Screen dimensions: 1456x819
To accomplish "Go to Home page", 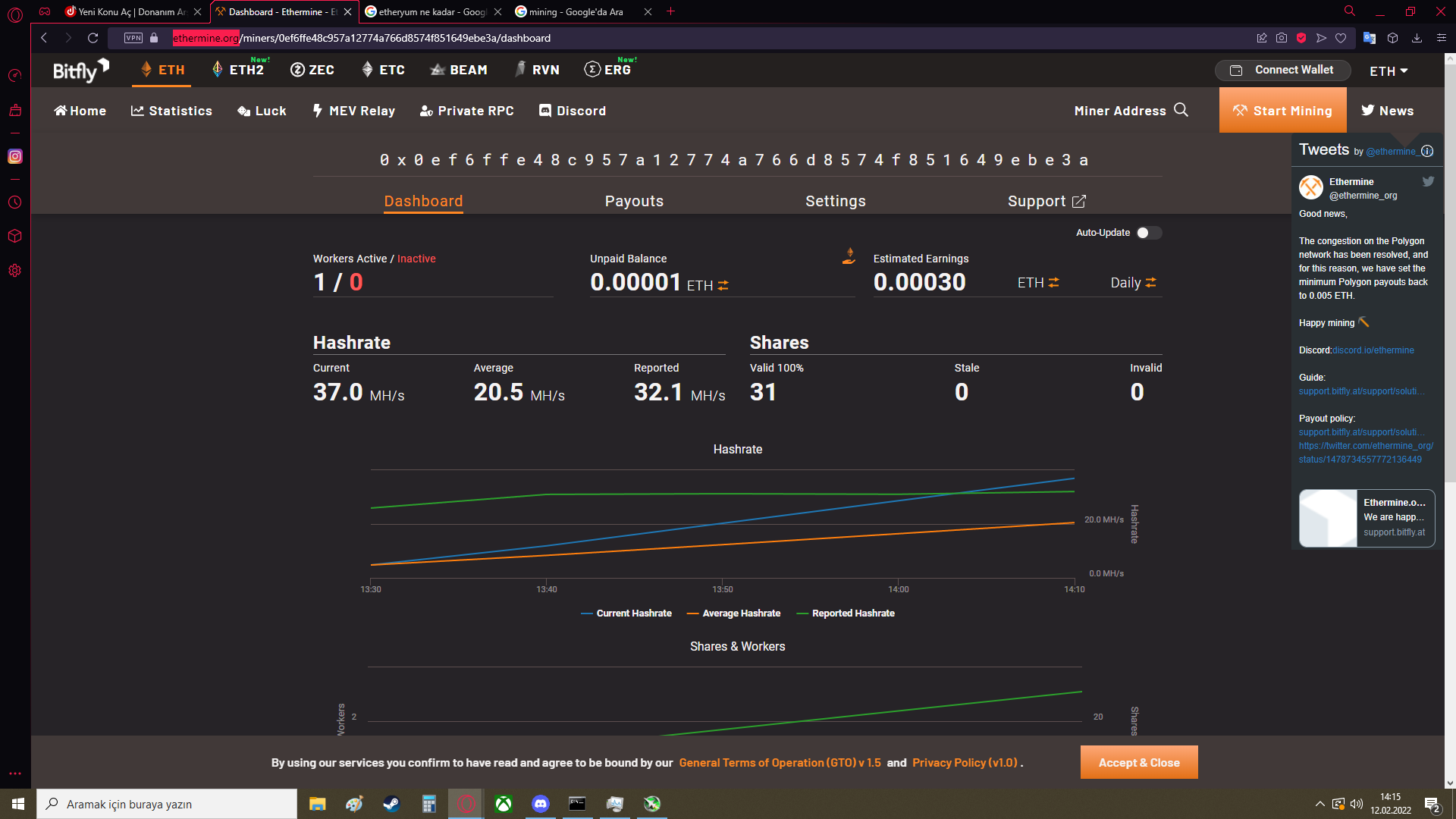I will 80,111.
